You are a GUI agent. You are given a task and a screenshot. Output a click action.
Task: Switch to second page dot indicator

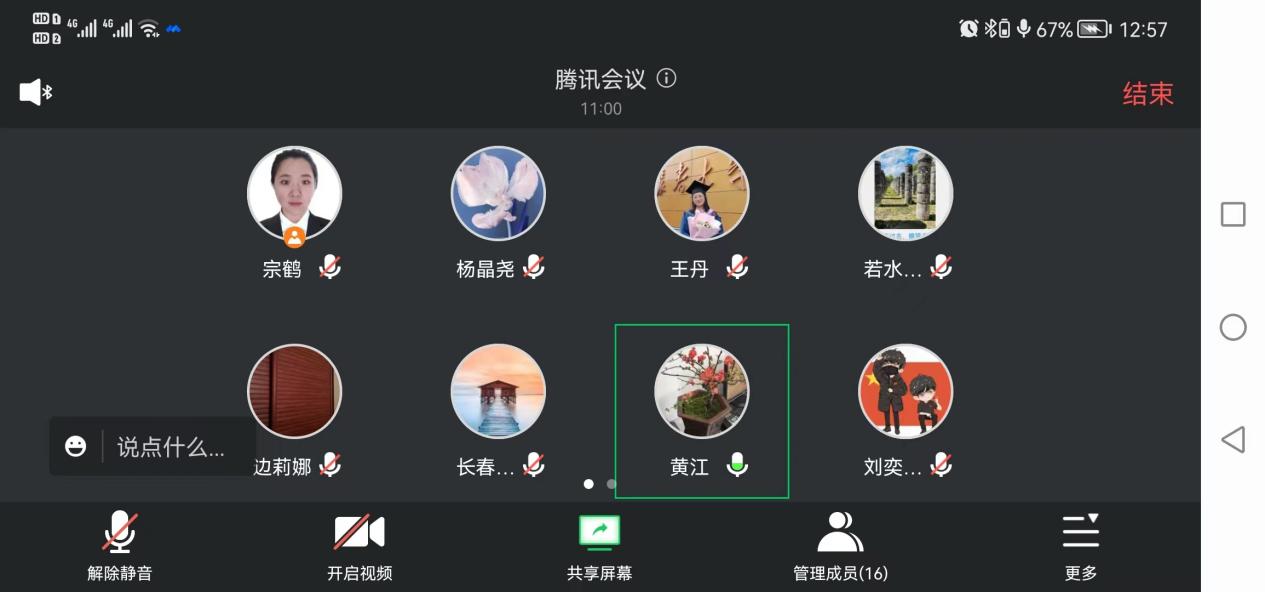point(611,484)
